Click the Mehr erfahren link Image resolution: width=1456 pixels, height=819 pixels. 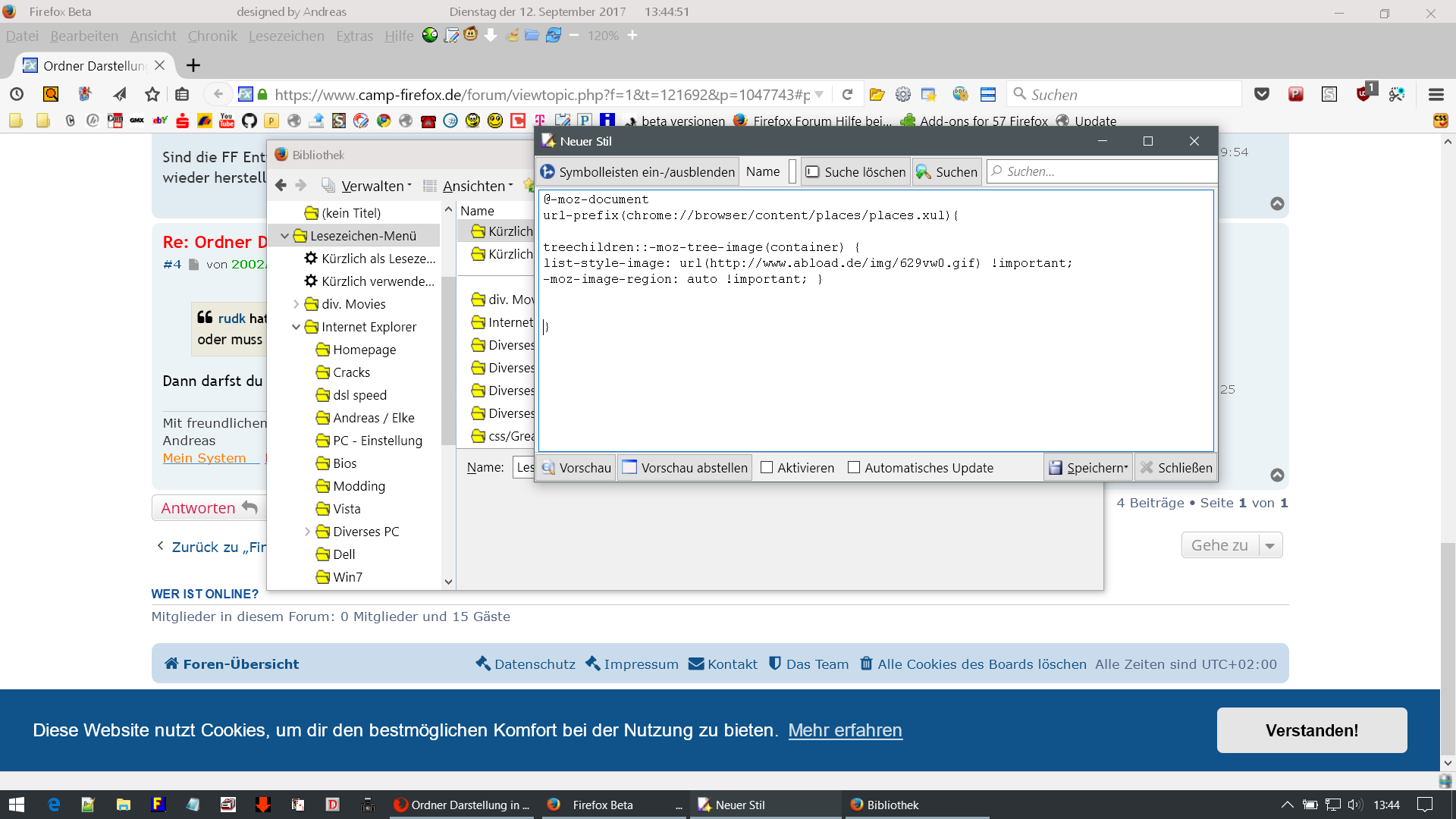coord(845,730)
